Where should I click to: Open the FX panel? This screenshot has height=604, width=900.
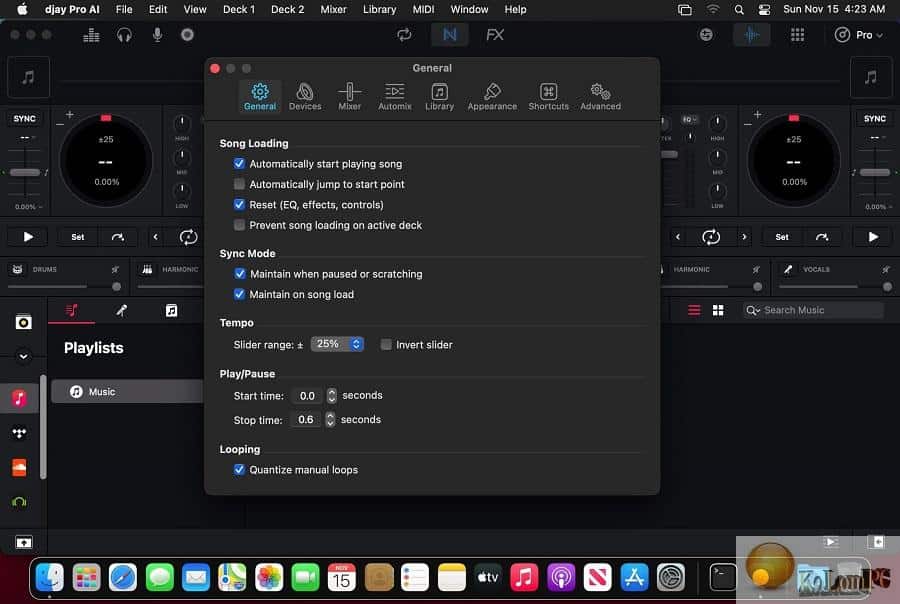point(495,35)
